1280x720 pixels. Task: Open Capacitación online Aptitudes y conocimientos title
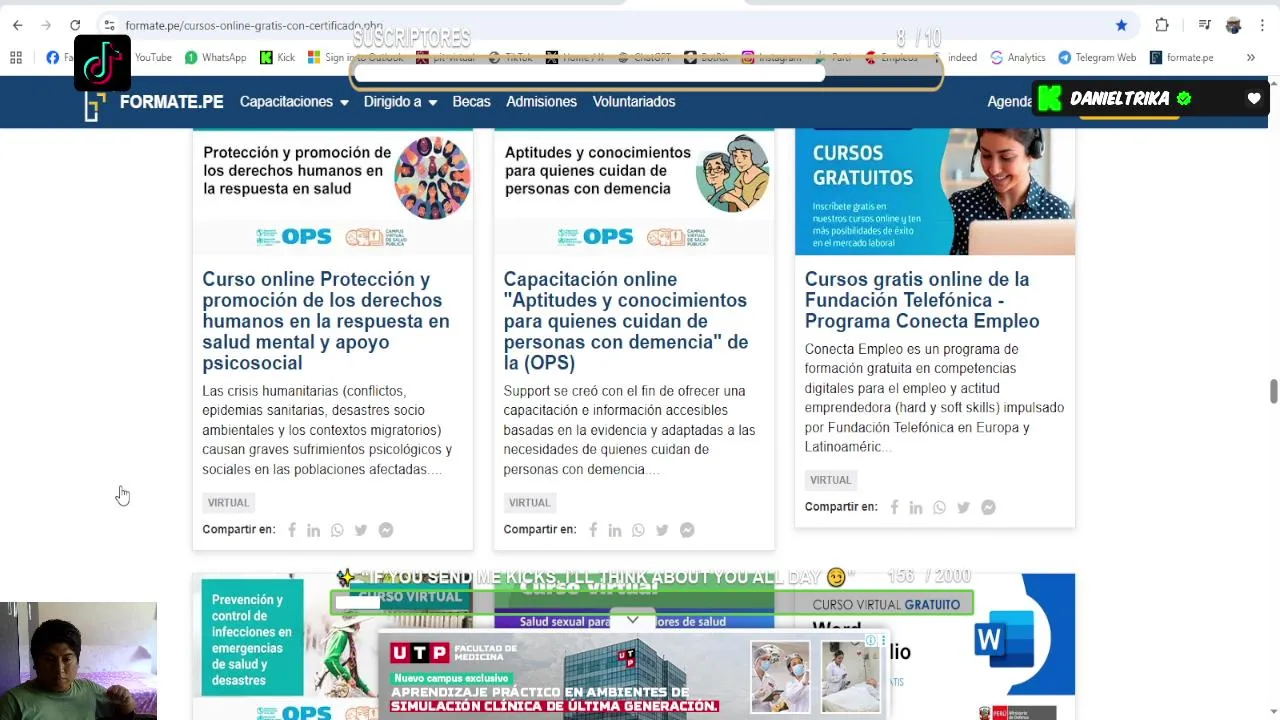(x=626, y=321)
